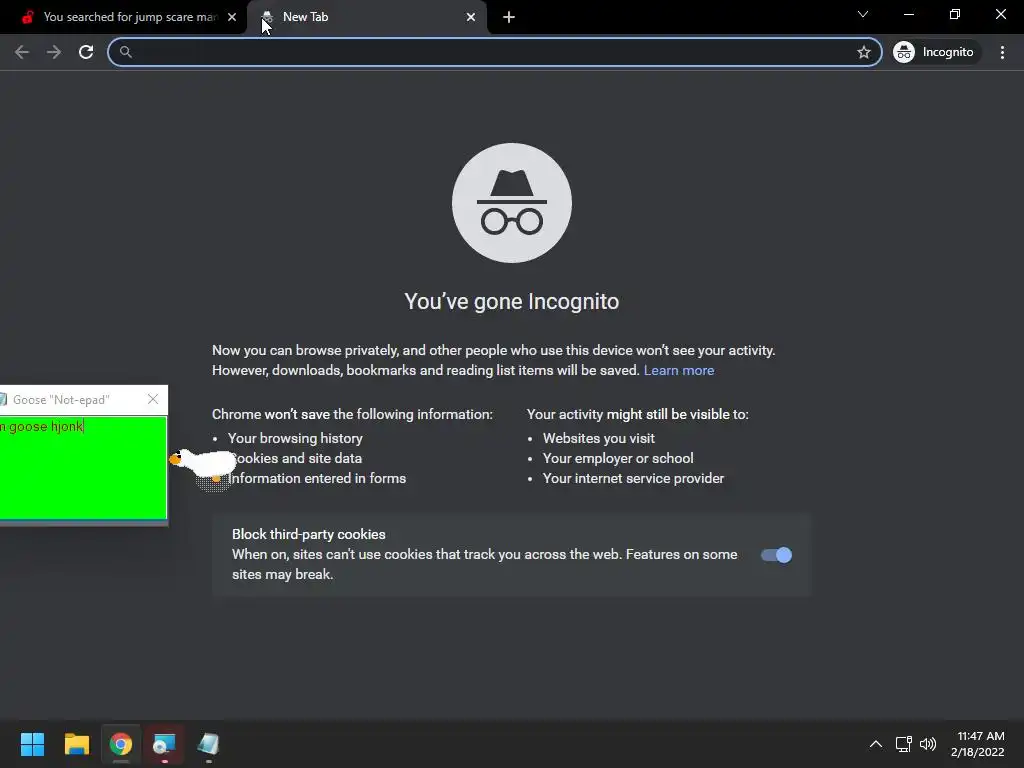Select the 'Your employer or school' text

pyautogui.click(x=618, y=458)
